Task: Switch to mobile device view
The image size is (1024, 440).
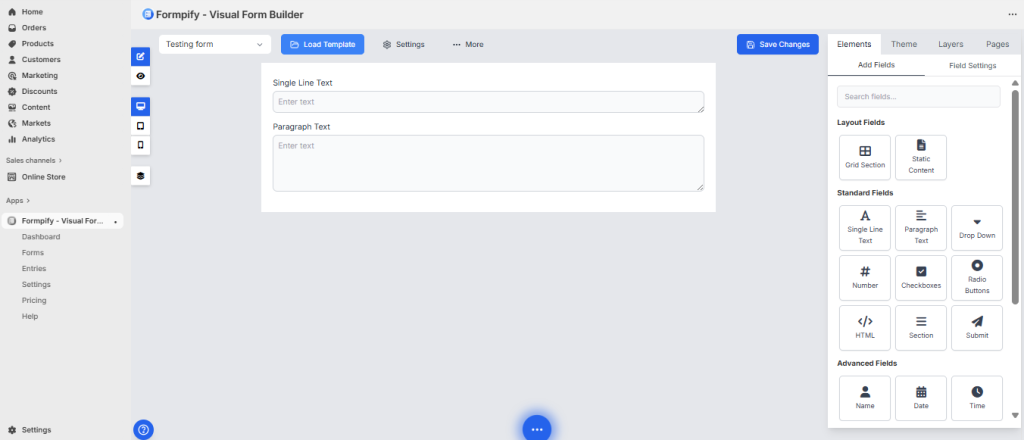Action: click(141, 145)
